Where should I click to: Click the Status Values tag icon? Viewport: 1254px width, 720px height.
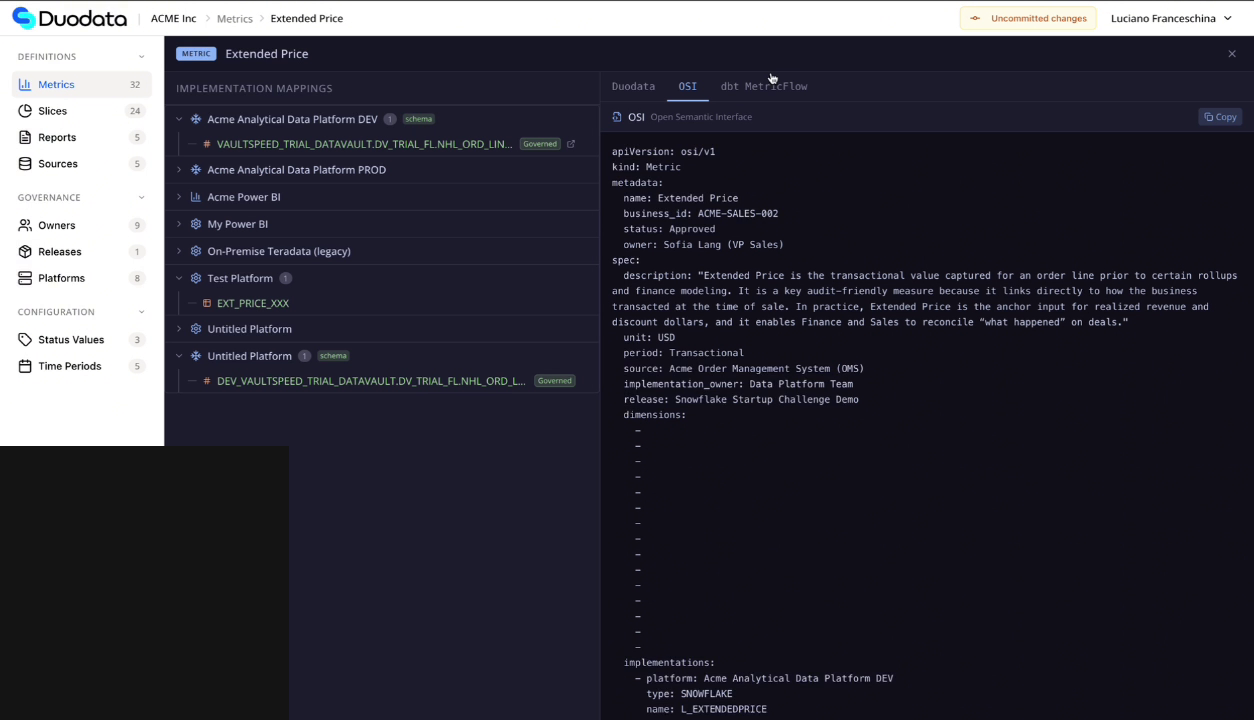coord(27,339)
